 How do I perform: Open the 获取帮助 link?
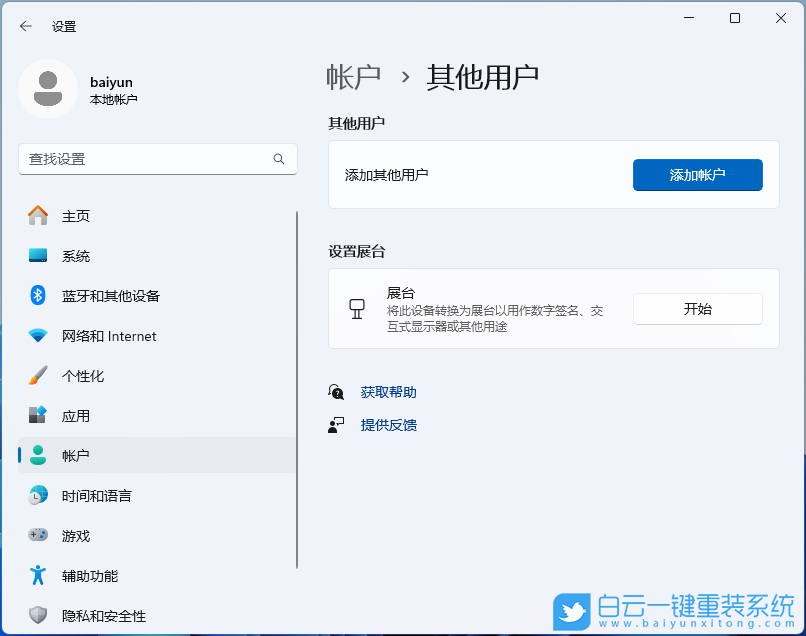pyautogui.click(x=388, y=392)
